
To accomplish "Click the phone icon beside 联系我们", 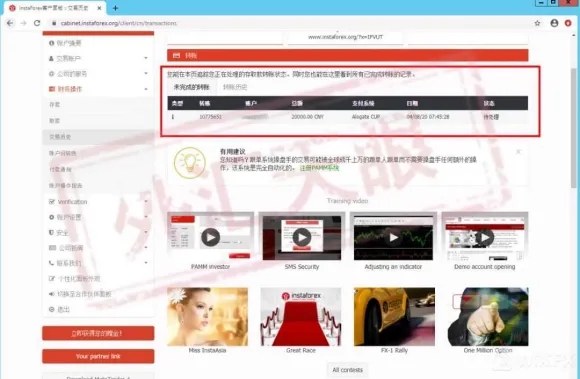I will click(x=51, y=263).
